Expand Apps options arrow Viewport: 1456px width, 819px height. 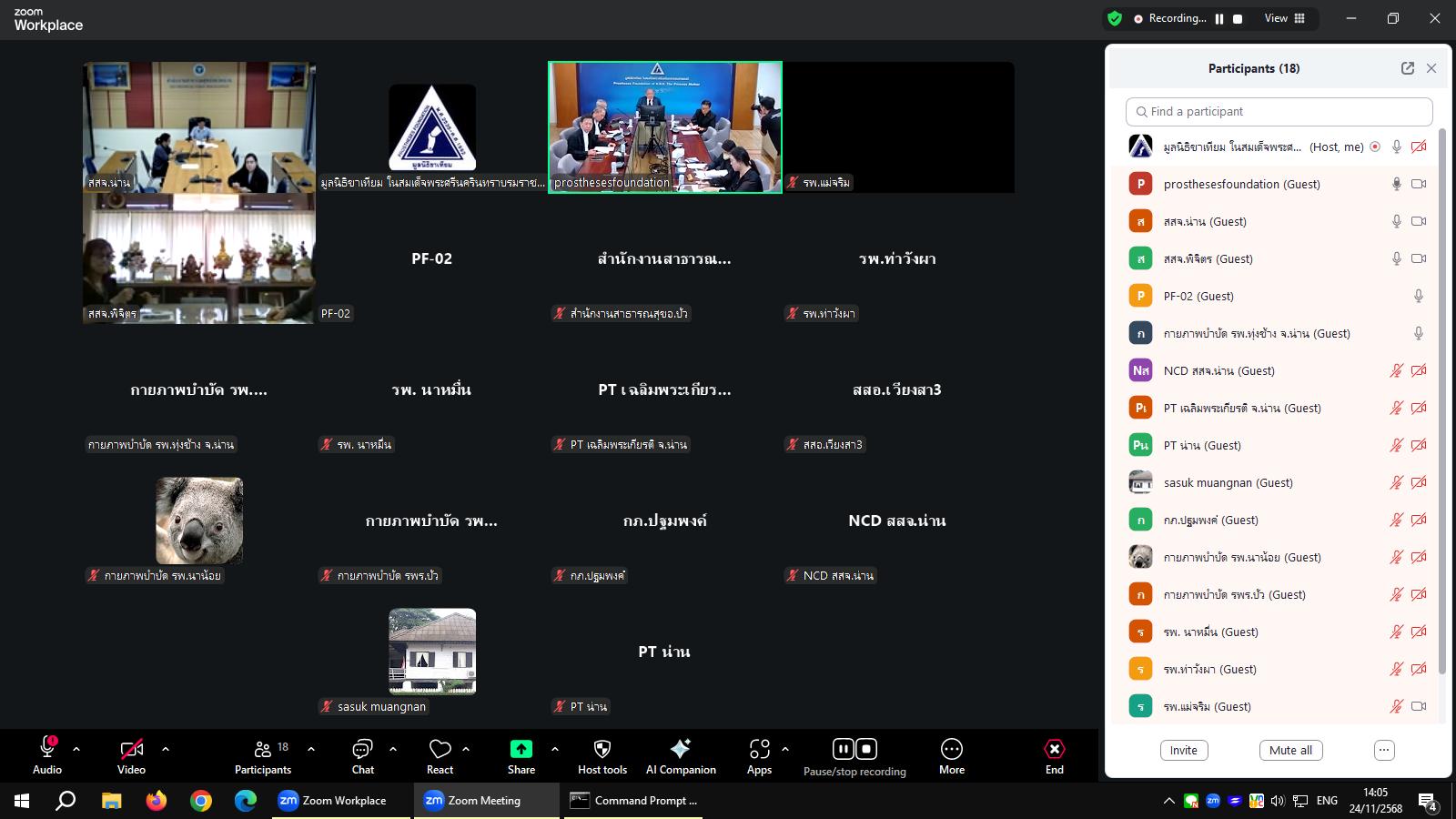(x=785, y=749)
